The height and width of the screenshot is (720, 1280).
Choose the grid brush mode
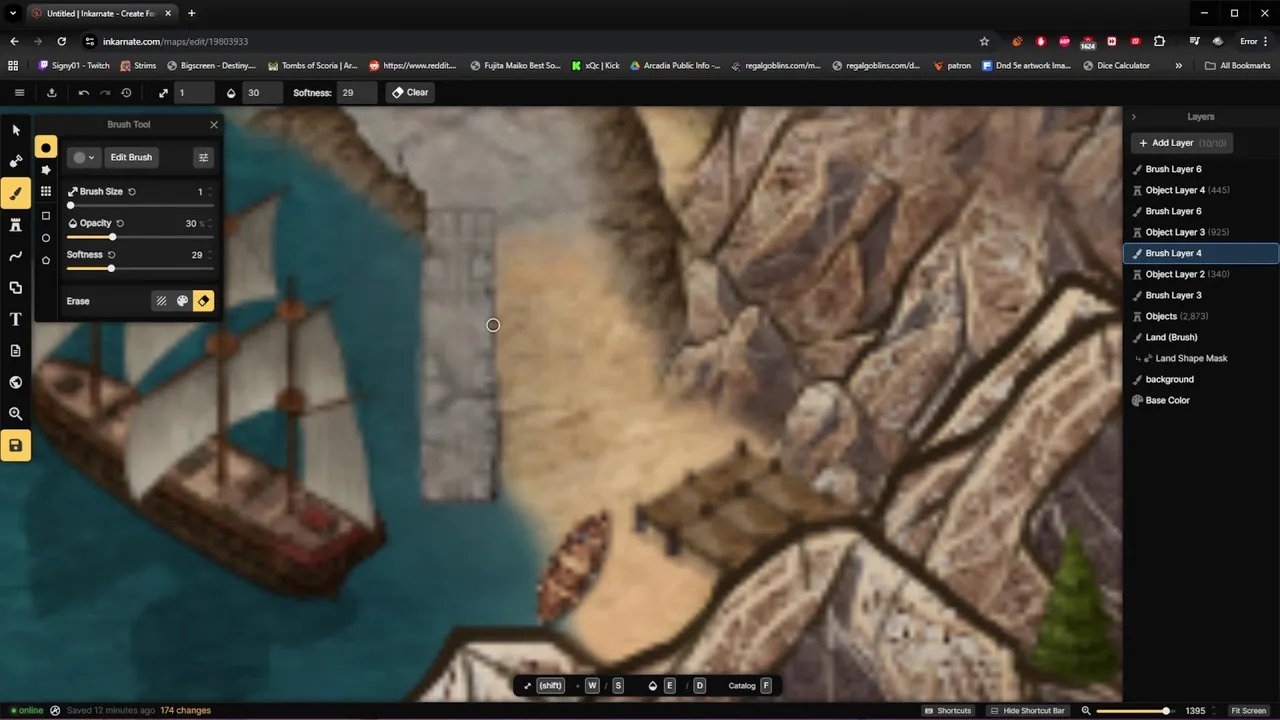click(x=45, y=191)
